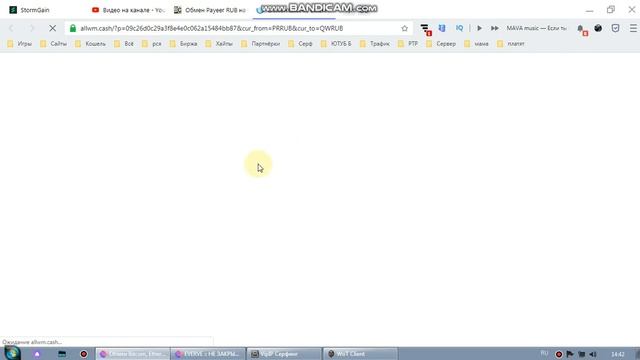Minimize the browser window
The image size is (640, 360).
coord(589,10)
